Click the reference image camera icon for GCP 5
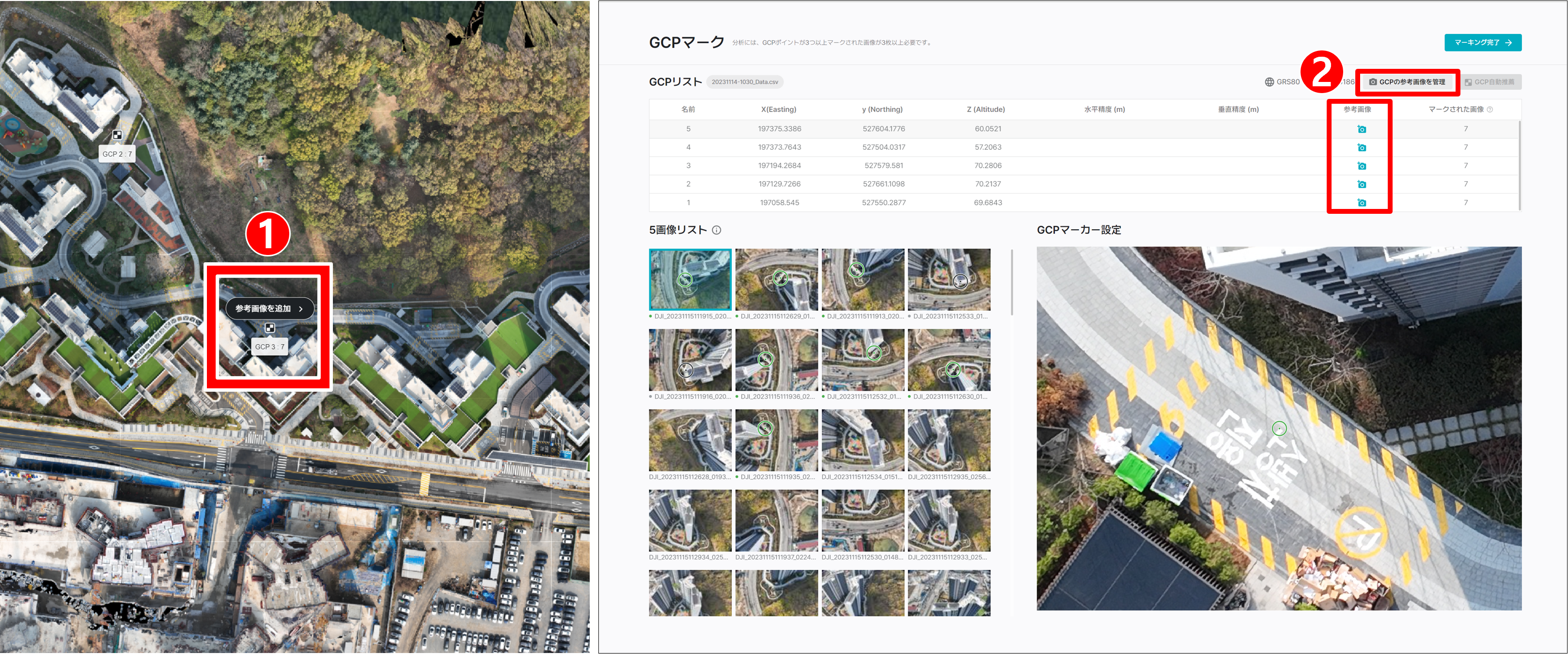Screen dimensions: 1568x654 point(1362,129)
